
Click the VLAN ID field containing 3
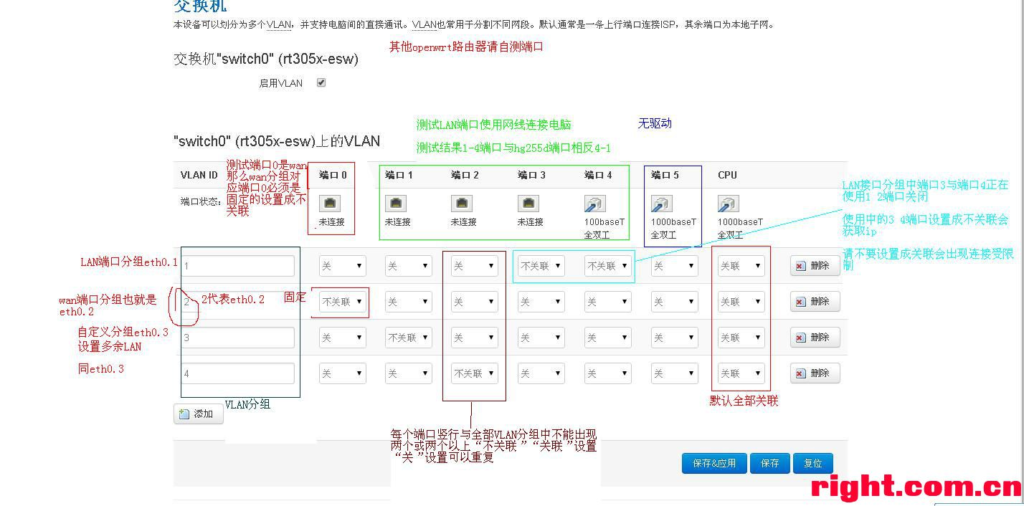tap(238, 338)
